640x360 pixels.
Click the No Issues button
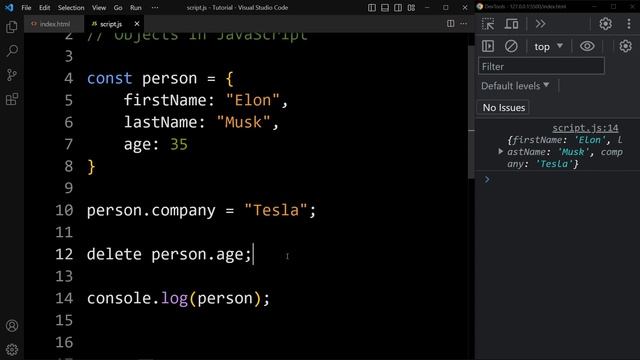click(503, 107)
